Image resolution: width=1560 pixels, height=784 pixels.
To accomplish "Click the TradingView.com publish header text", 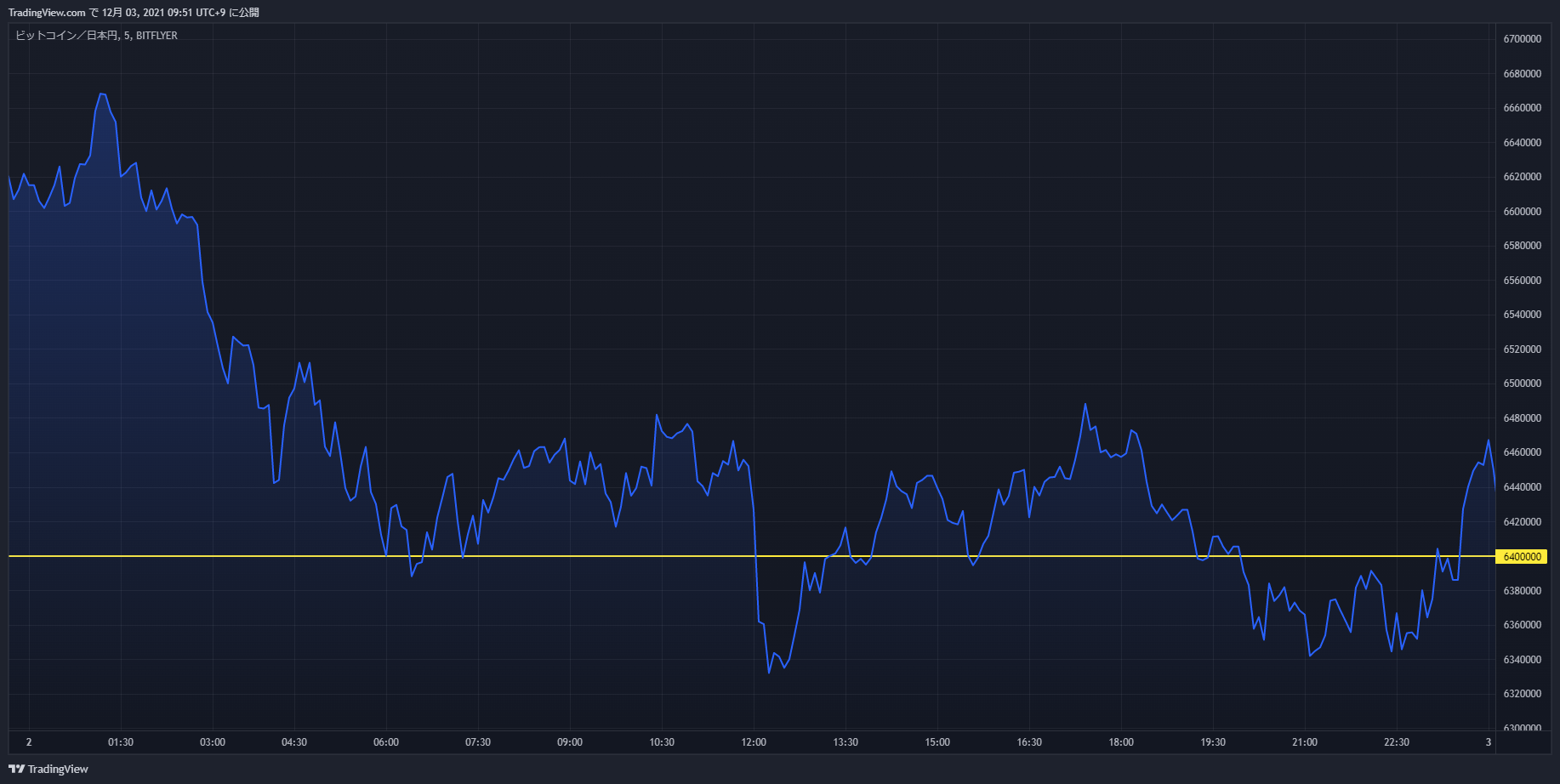I will [x=134, y=13].
